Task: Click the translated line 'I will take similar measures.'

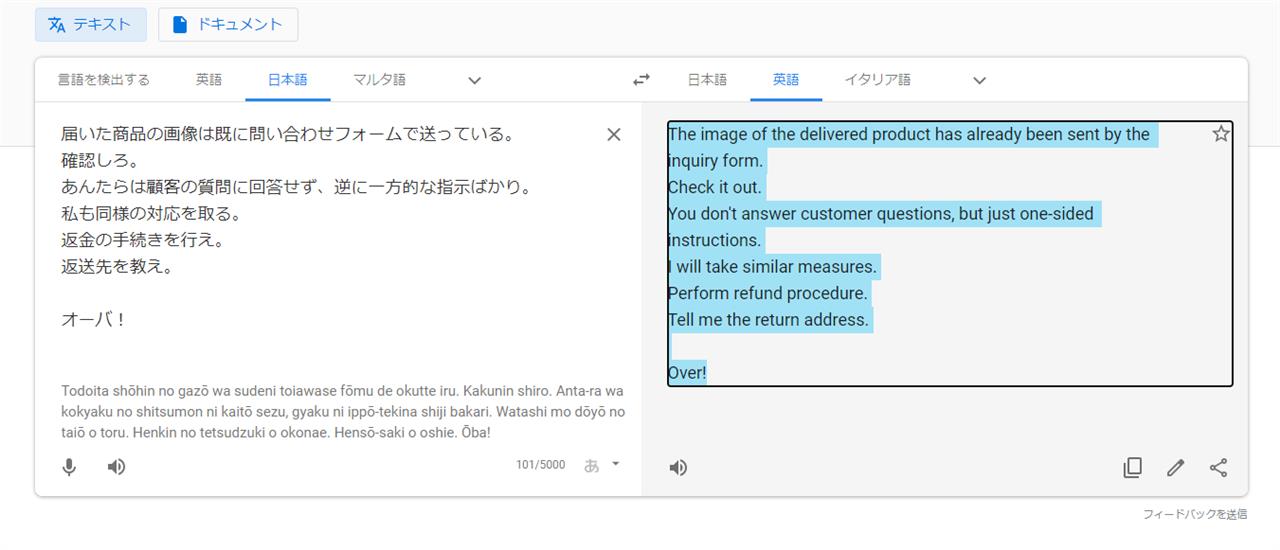Action: click(772, 267)
